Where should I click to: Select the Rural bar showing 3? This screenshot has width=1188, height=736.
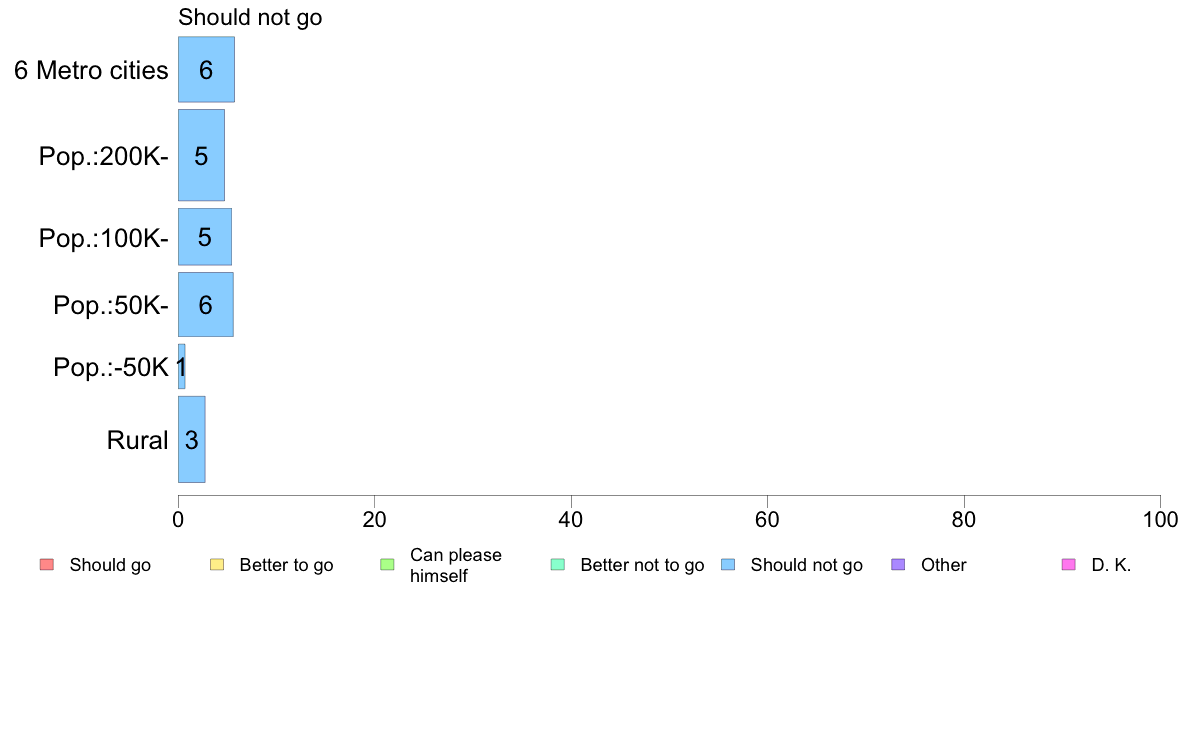(192, 440)
